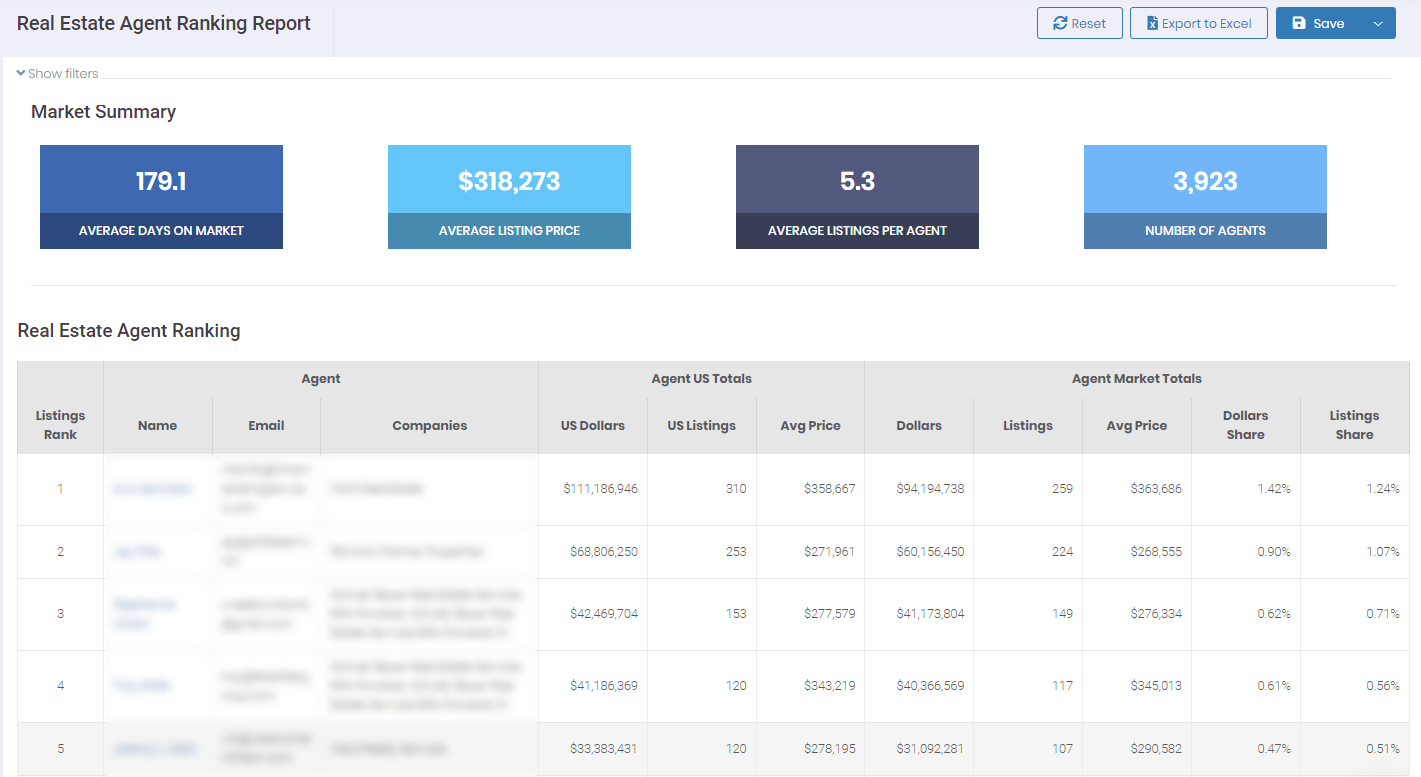Image resolution: width=1421 pixels, height=777 pixels.
Task: Sort by Companies column header
Action: click(x=430, y=425)
